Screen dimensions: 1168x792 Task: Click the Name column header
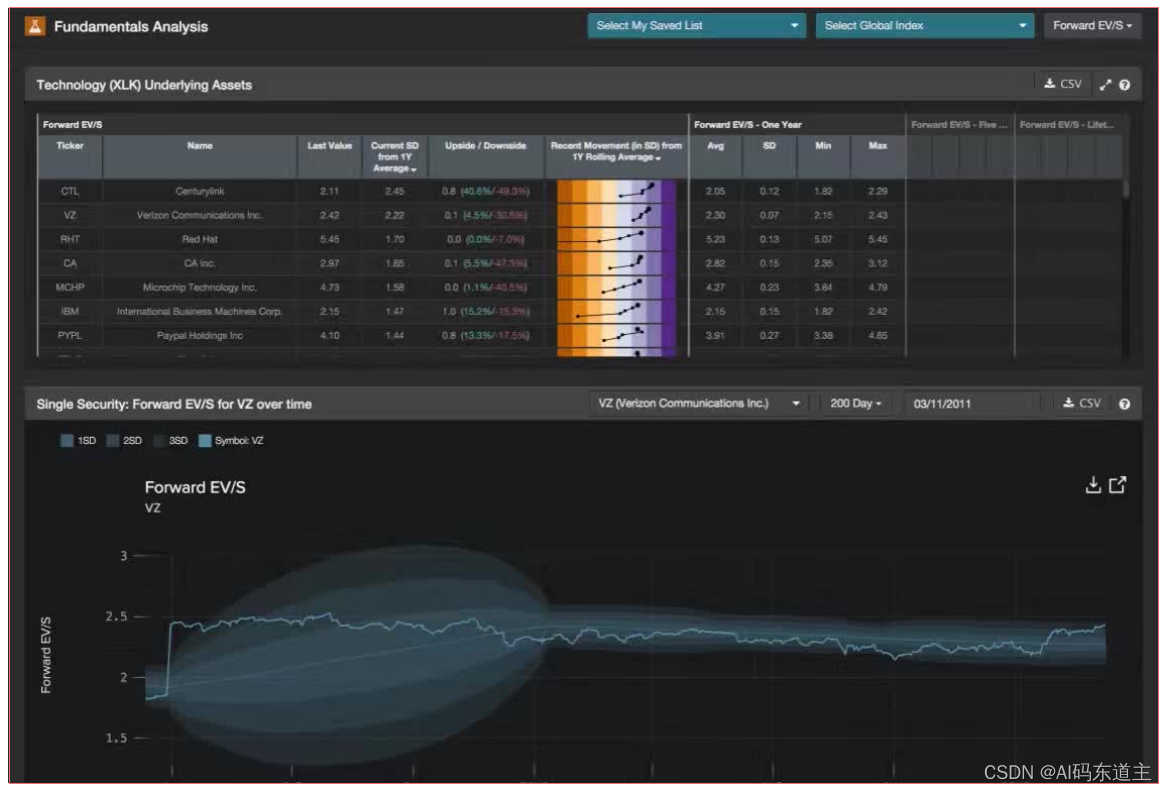200,156
